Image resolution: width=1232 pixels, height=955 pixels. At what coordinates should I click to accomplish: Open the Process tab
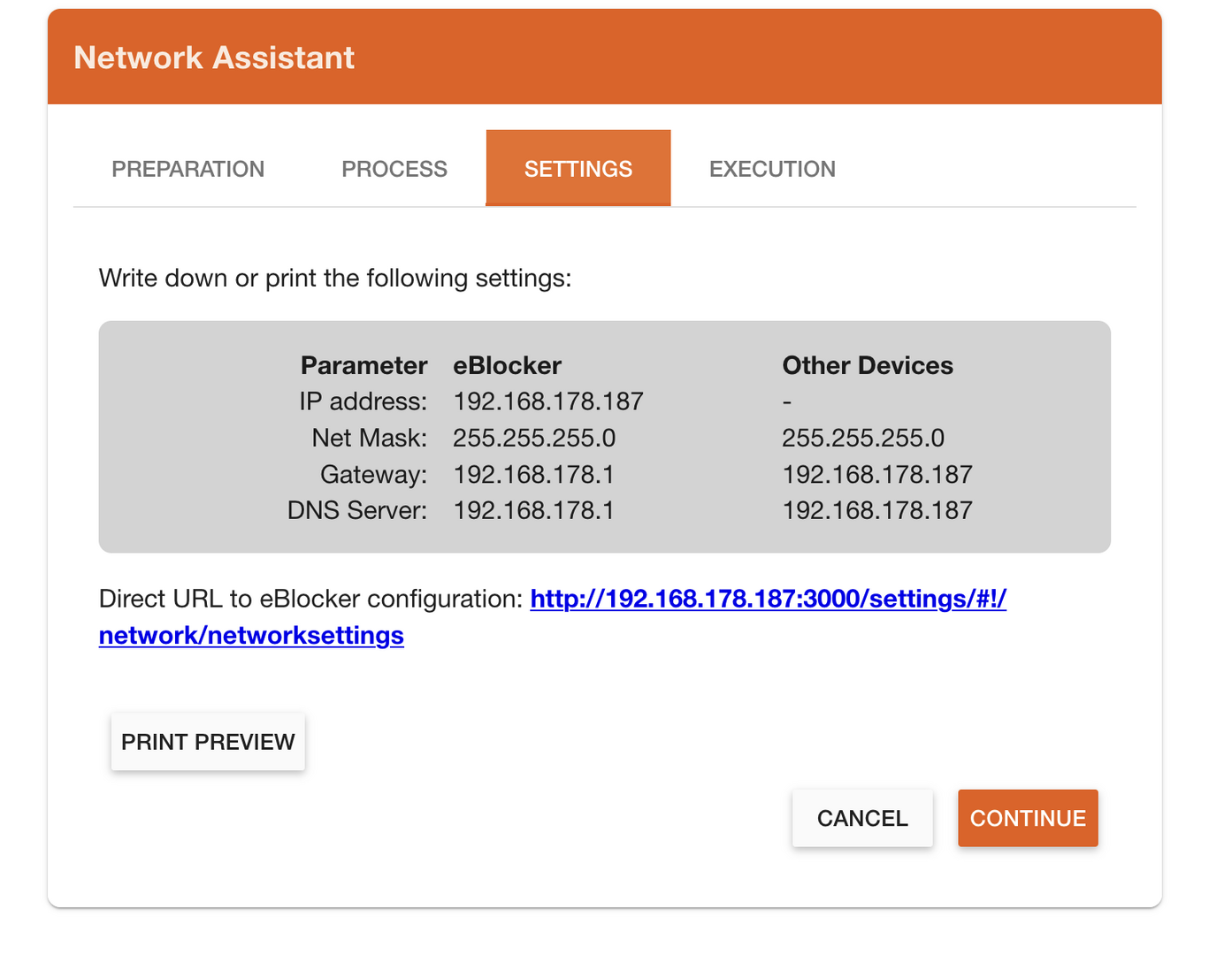(x=394, y=169)
